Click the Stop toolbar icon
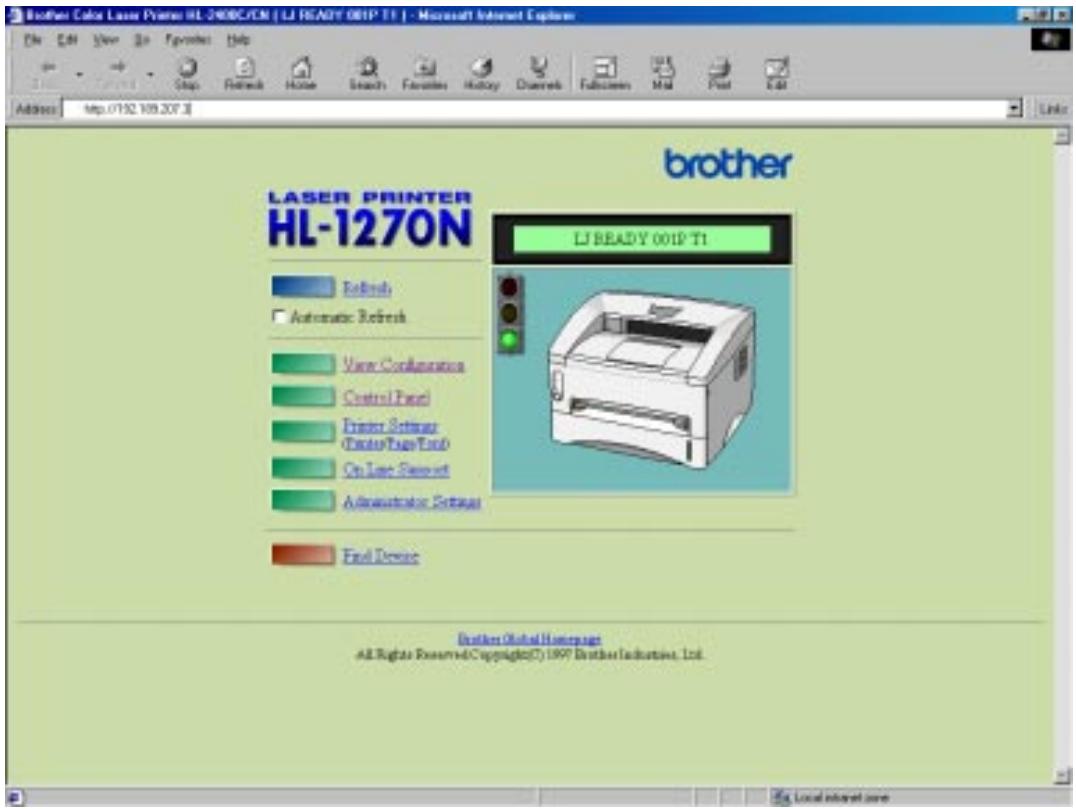 187,73
